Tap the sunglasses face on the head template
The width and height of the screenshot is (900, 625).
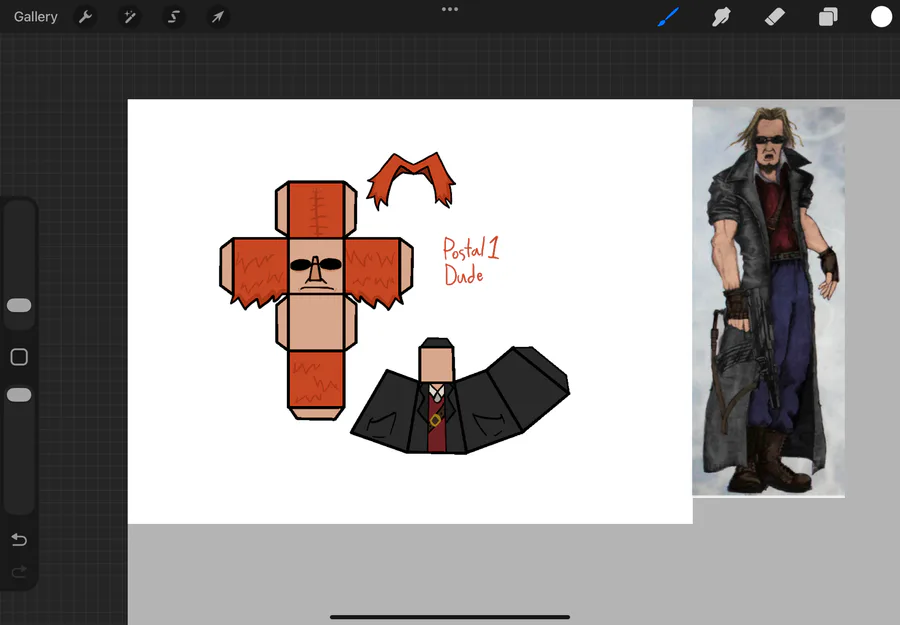click(316, 266)
